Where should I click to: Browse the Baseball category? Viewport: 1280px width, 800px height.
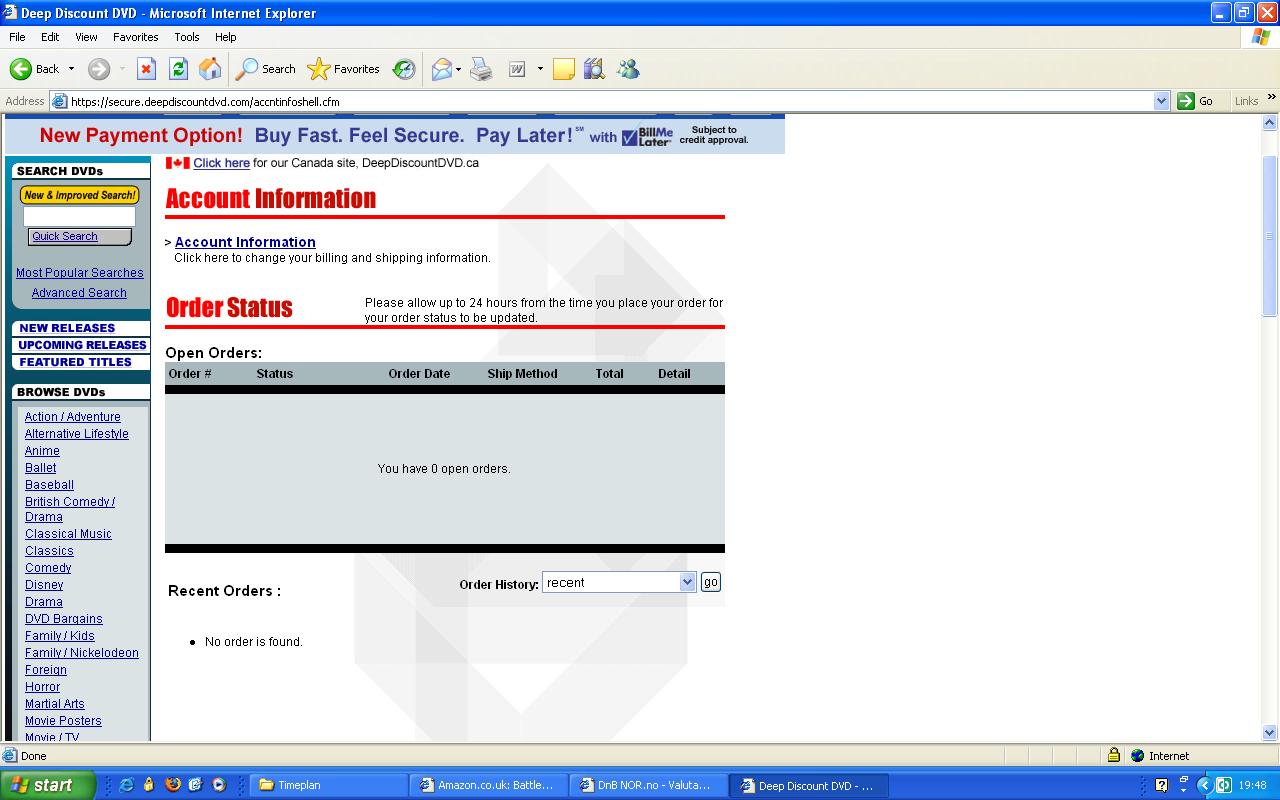(49, 485)
